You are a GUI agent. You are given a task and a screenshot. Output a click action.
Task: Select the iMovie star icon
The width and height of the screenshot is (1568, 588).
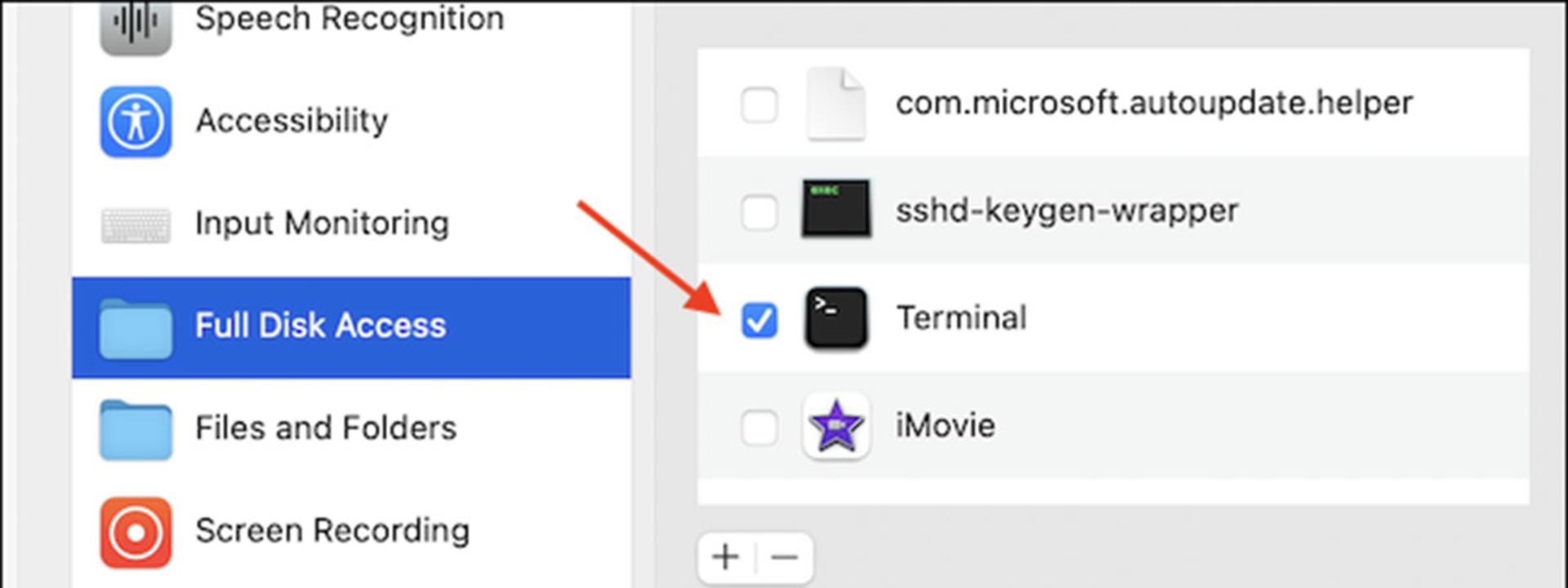(835, 425)
